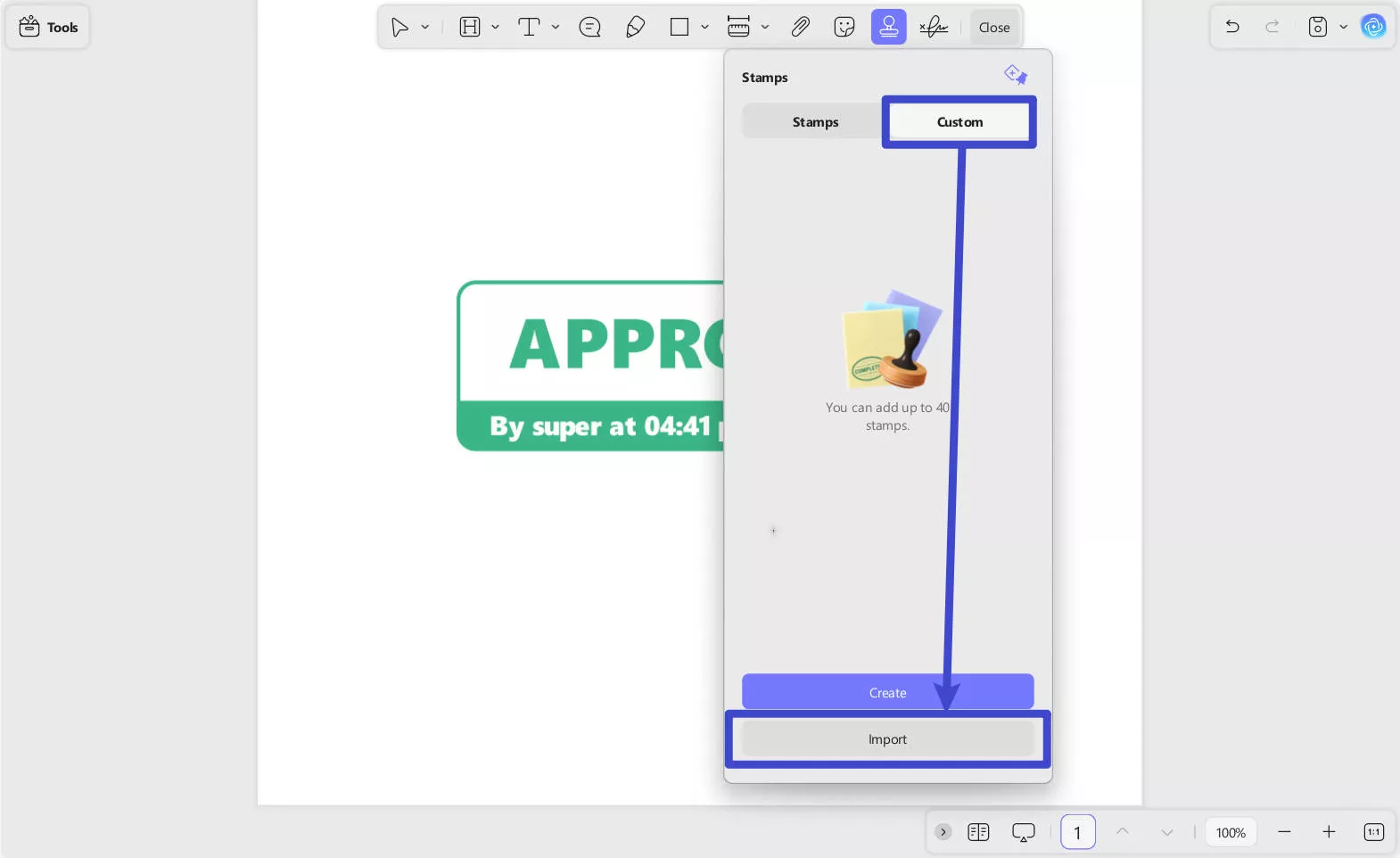Select the Comment note tool

(589, 27)
